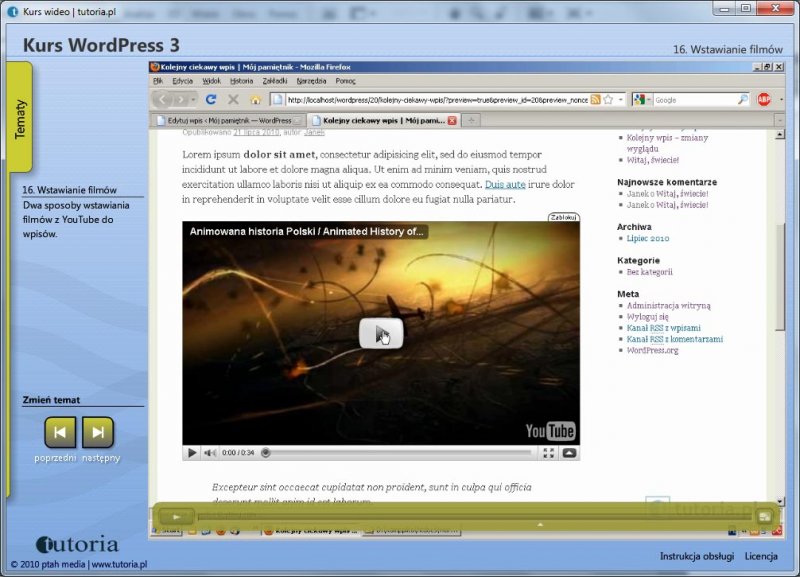Click the RSS feed icon in address bar
Viewport: 800px width, 577px height.
click(x=596, y=100)
